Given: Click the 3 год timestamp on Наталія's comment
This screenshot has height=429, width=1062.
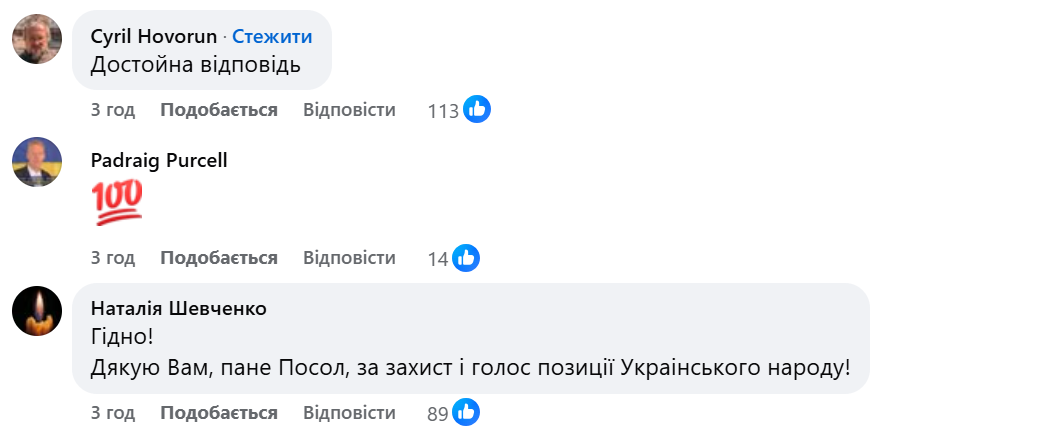Looking at the screenshot, I should point(113,412).
